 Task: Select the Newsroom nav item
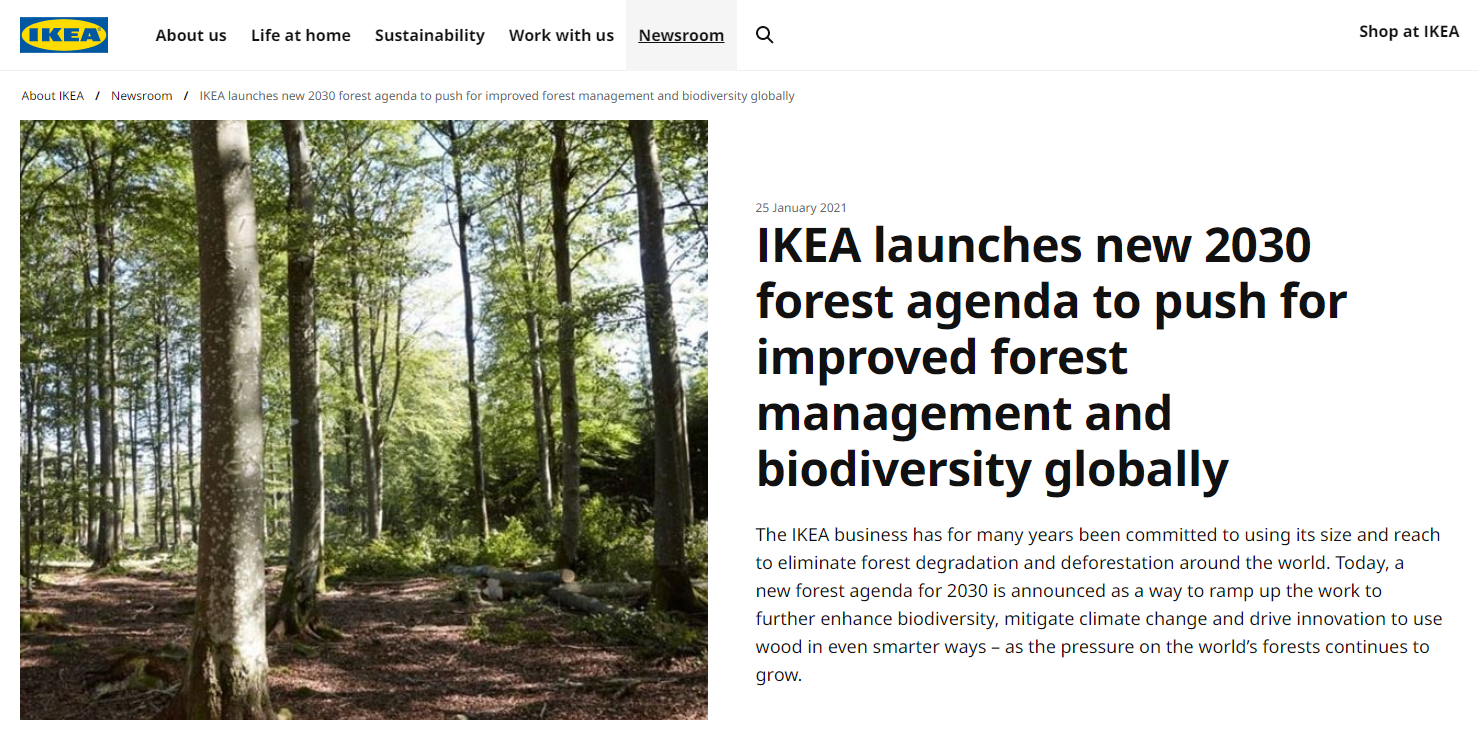pos(681,35)
